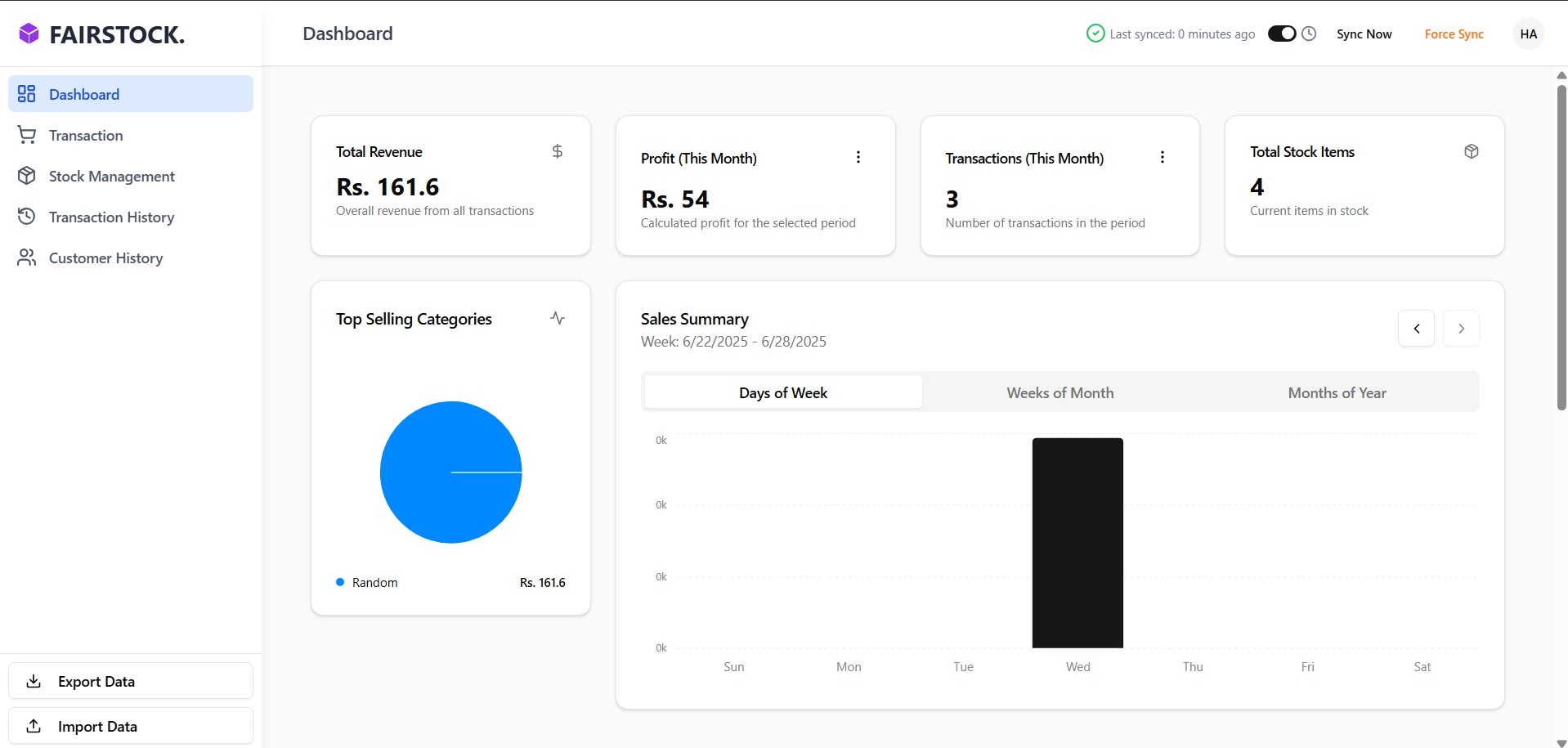Viewport: 1568px width, 748px height.
Task: Switch to the Weeks of Month tab
Action: 1060,392
